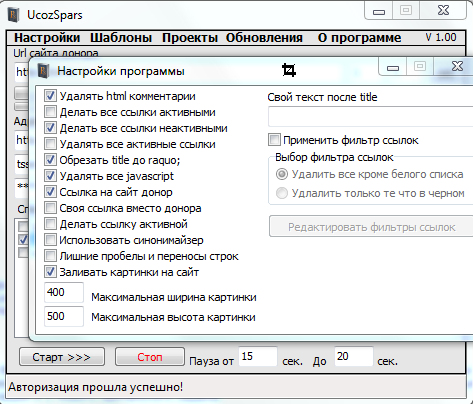Click 'Редактировать фильтры ссылок' button
This screenshot has height=404, width=473.
click(371, 227)
